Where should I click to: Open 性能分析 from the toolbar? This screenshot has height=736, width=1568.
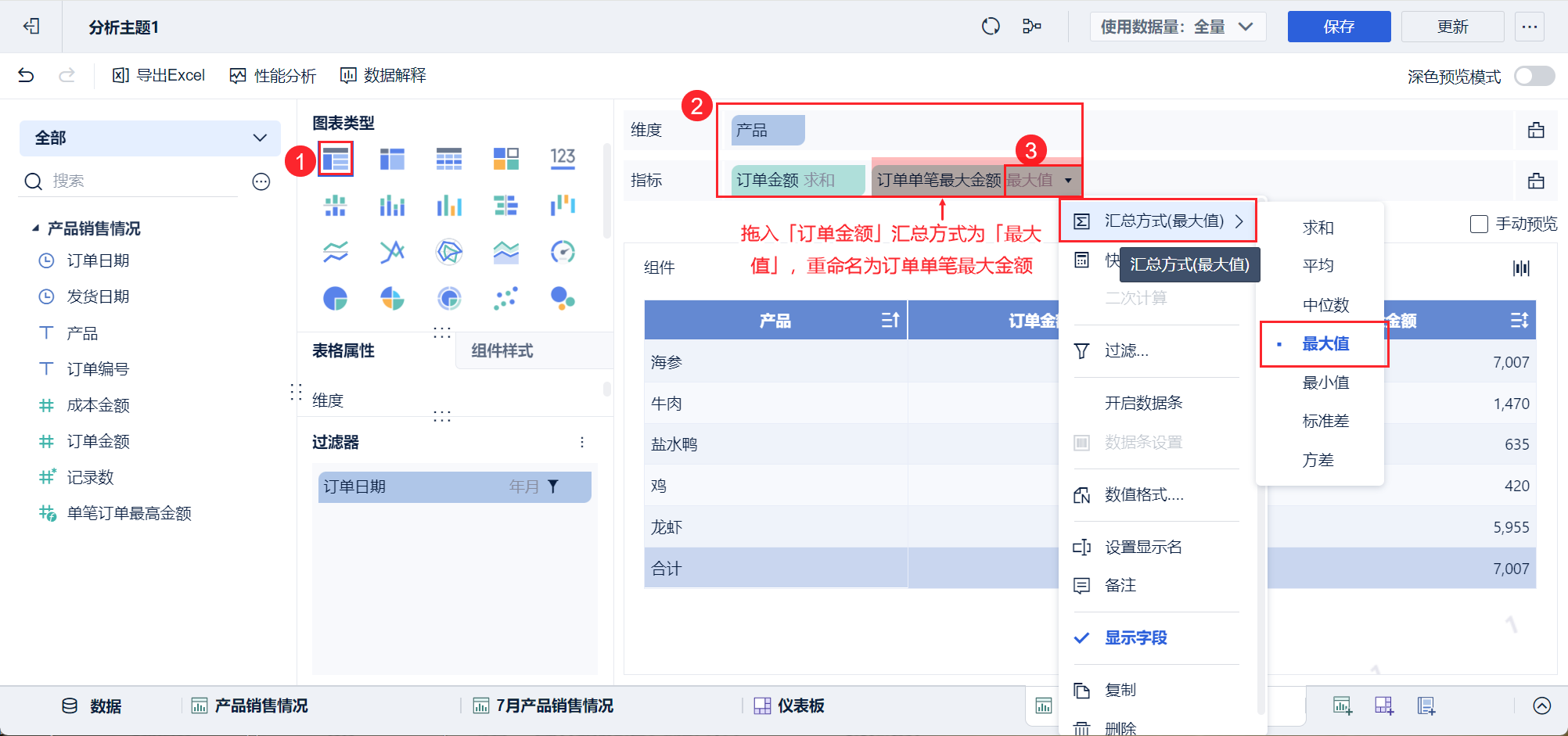272,75
